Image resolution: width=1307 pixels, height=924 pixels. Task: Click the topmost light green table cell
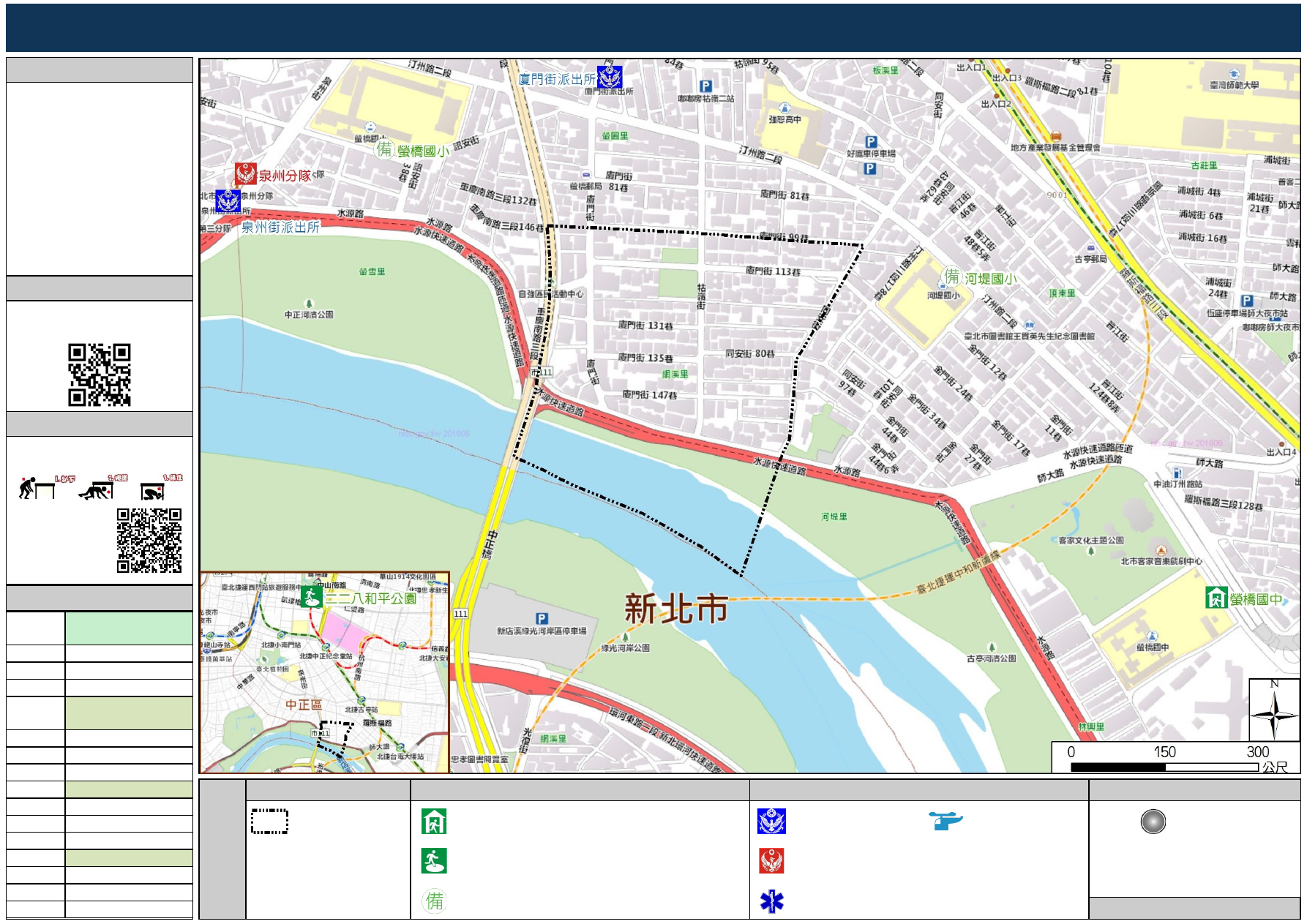coord(129,628)
